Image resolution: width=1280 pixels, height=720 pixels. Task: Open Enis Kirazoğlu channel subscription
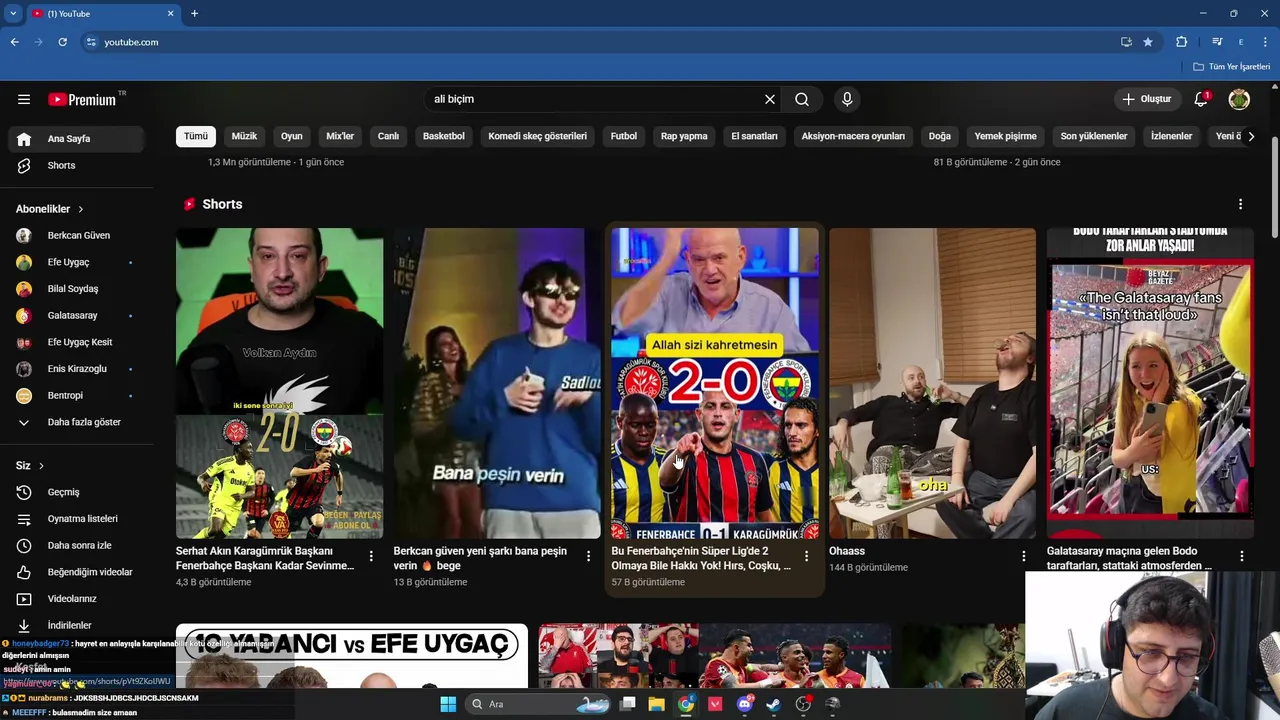click(x=78, y=369)
